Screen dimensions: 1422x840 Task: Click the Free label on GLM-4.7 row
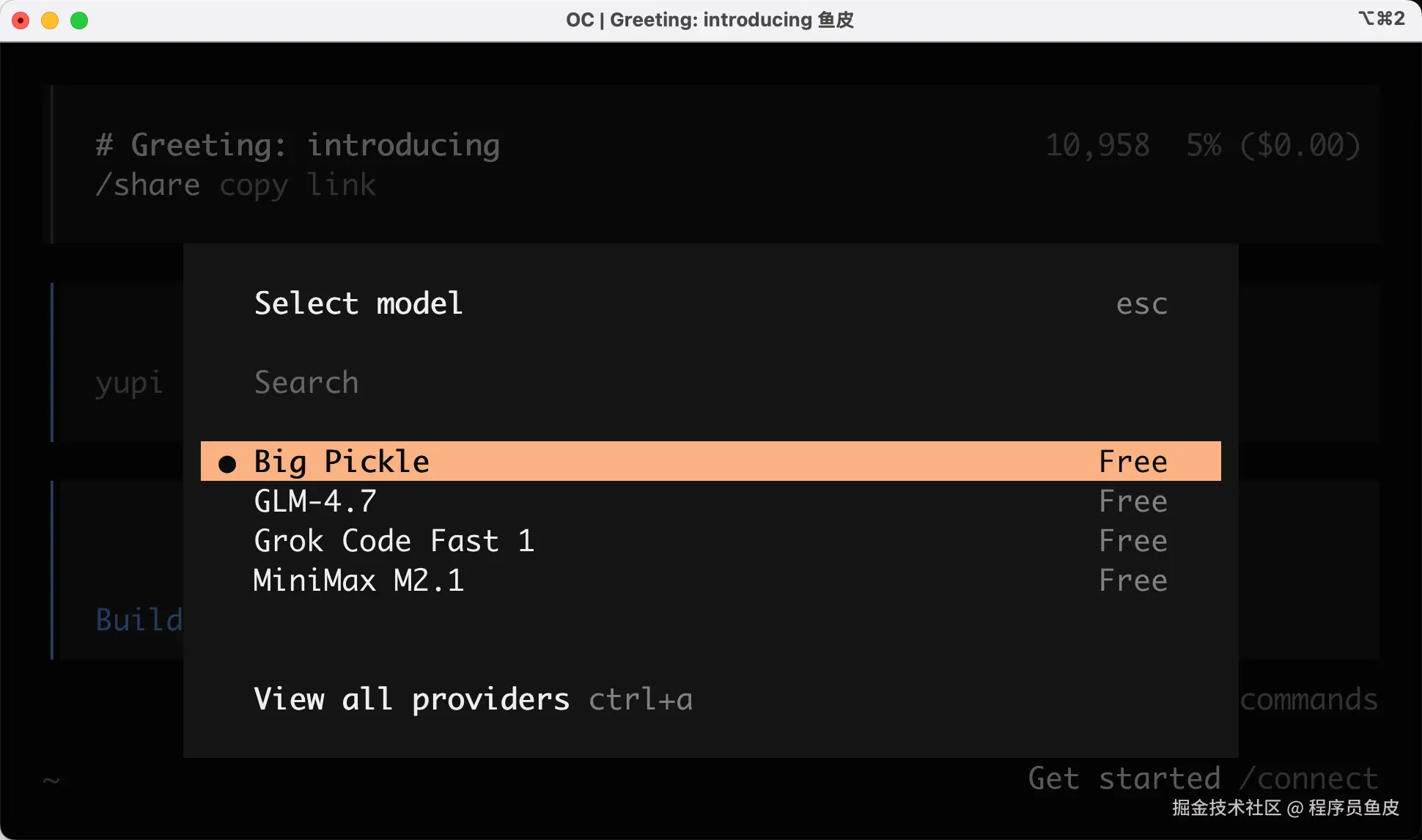pos(1132,501)
